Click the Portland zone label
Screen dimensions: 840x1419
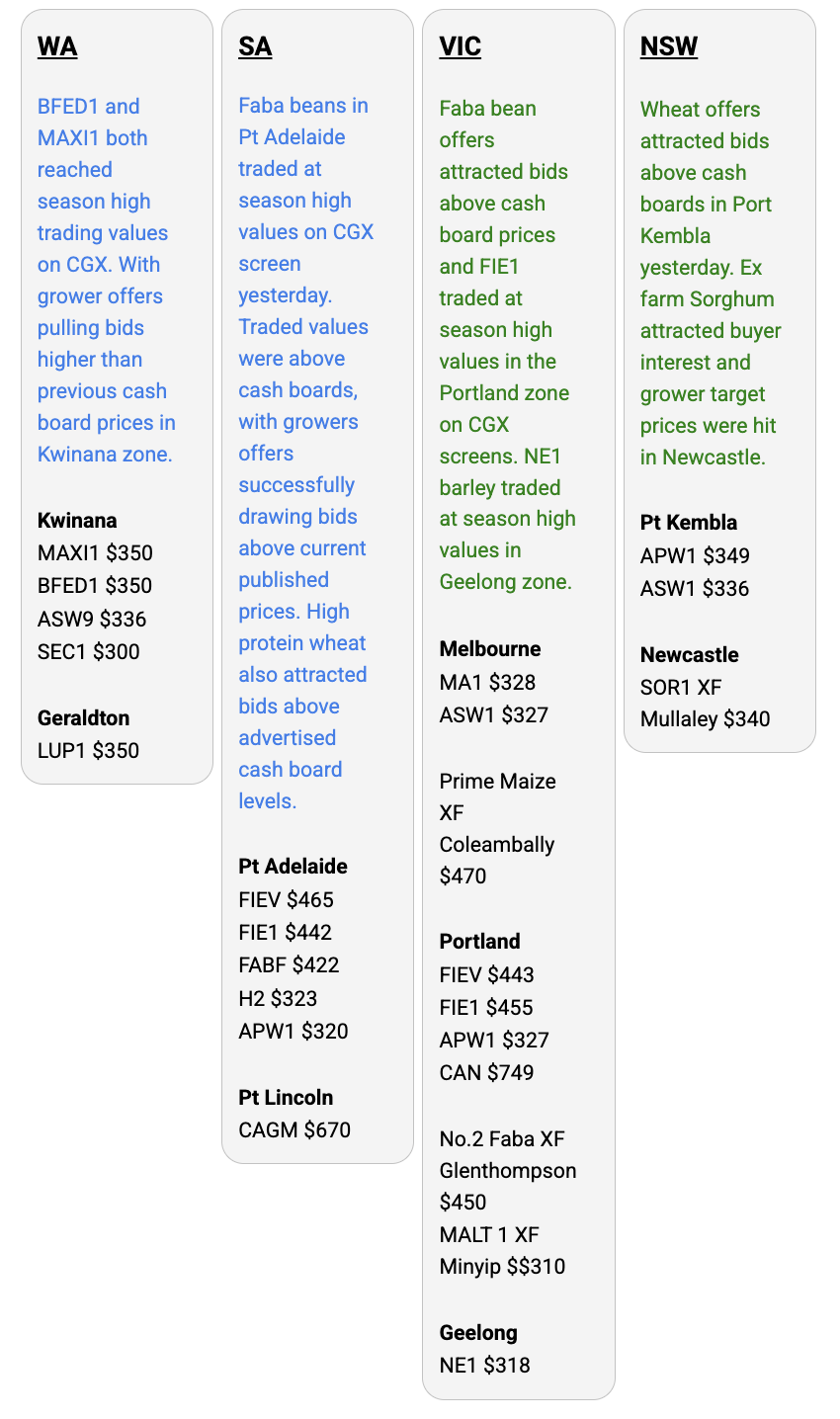(x=479, y=941)
